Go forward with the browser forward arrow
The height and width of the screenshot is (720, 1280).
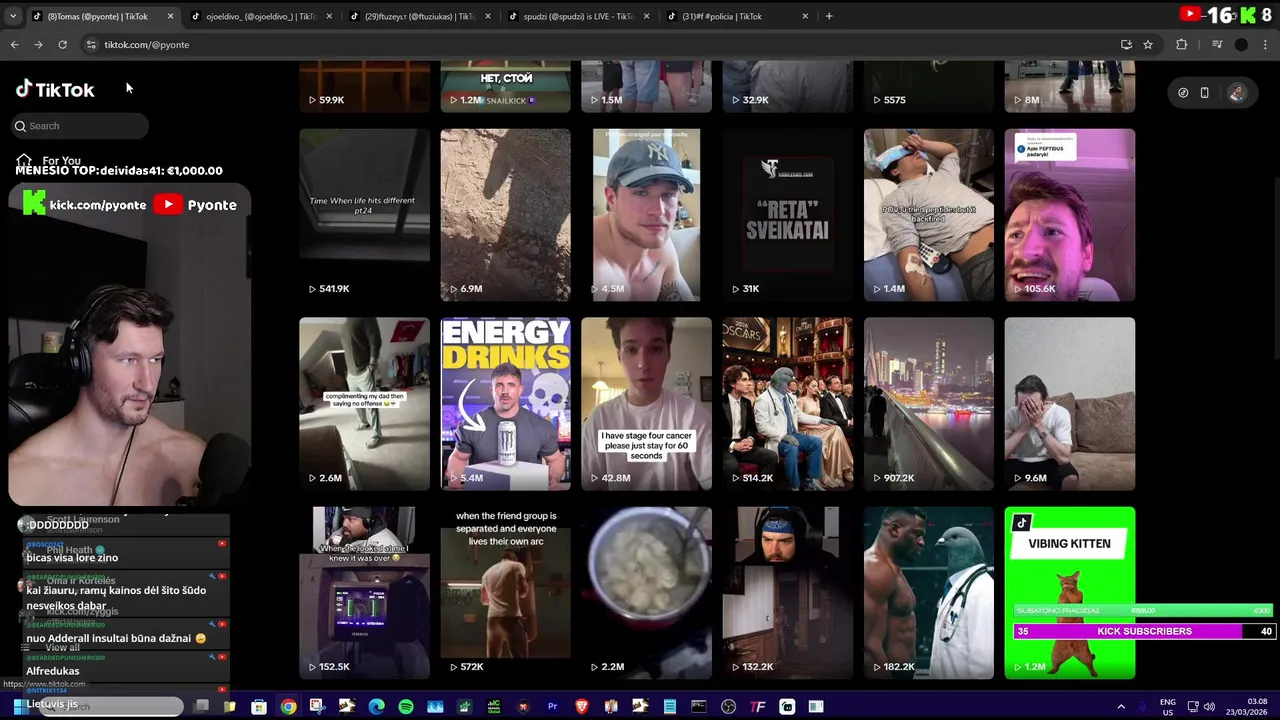38,44
